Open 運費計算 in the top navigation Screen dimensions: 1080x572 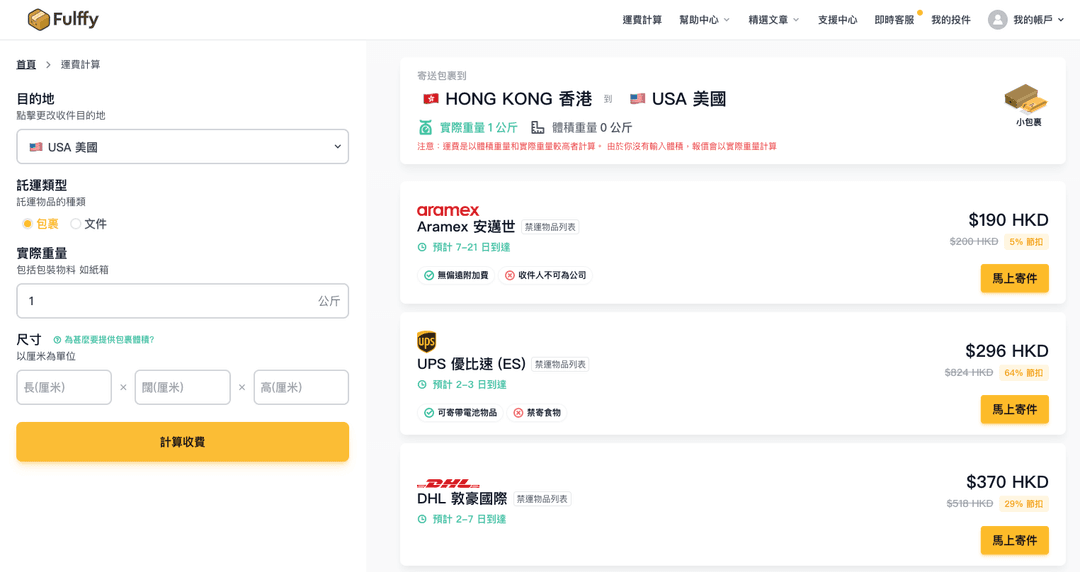point(642,20)
